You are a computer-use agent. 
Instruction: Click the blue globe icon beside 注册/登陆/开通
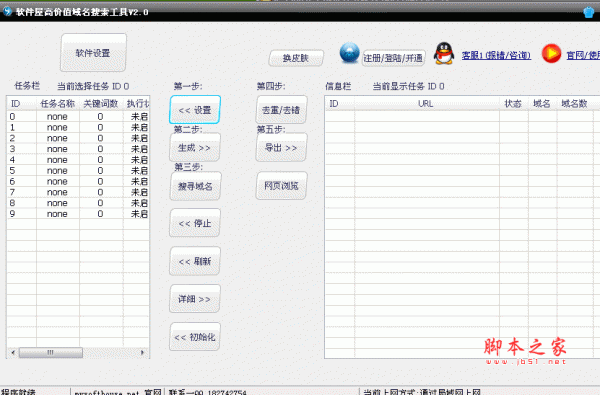click(349, 53)
